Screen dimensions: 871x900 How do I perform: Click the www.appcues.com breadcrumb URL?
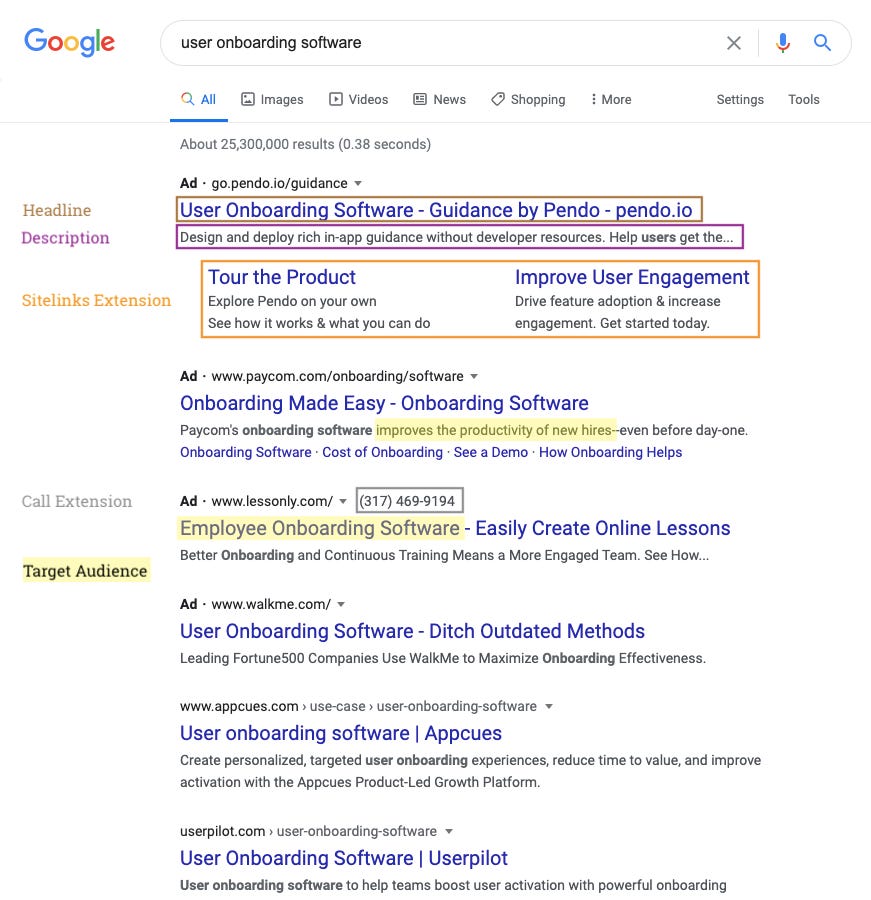358,706
